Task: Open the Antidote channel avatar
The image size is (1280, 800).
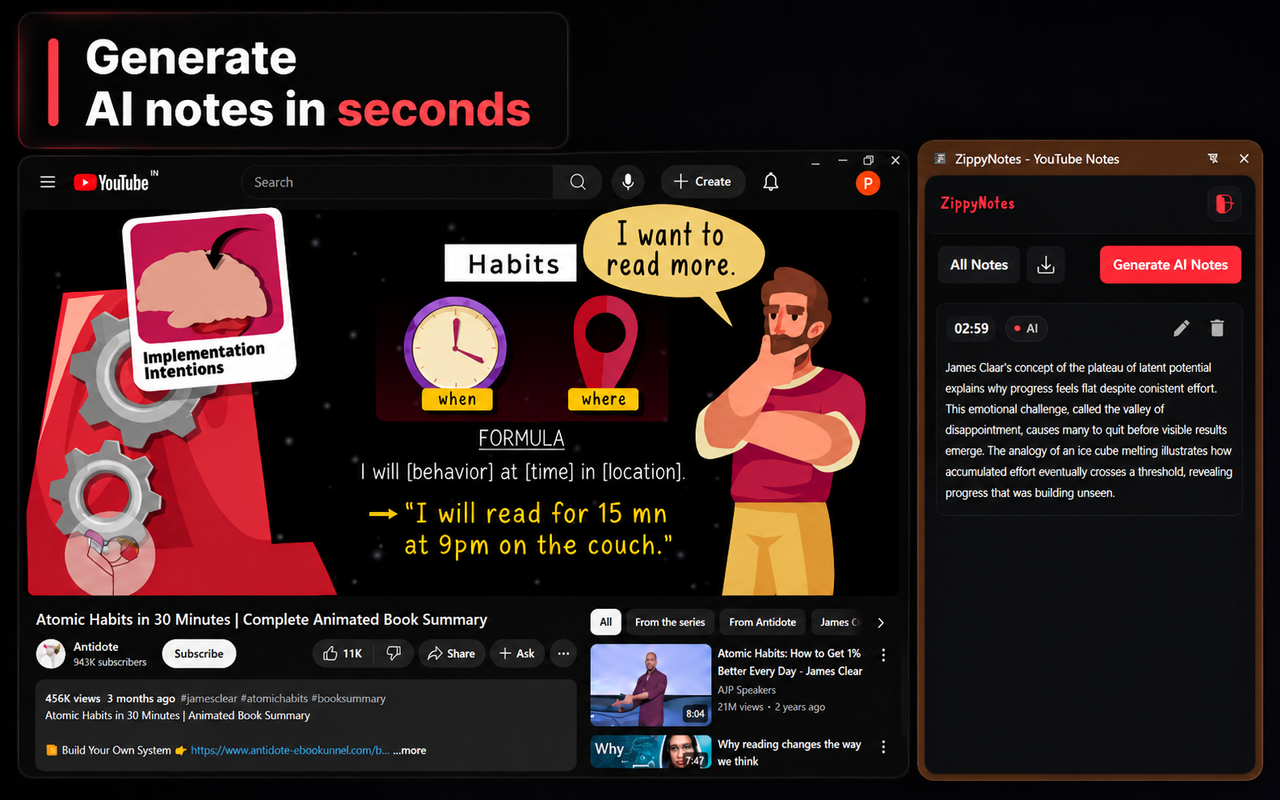Action: 51,654
